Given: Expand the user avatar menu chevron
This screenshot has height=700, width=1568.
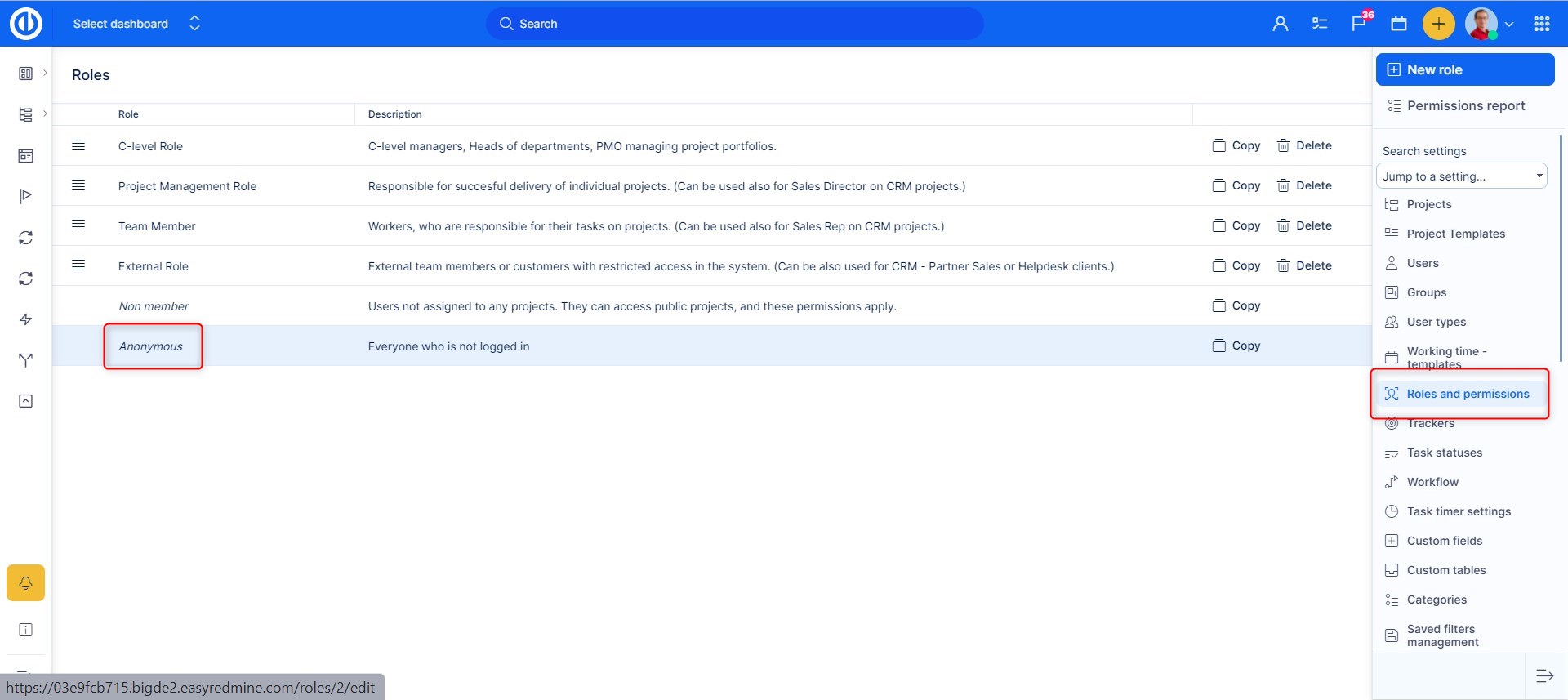Looking at the screenshot, I should [1509, 25].
